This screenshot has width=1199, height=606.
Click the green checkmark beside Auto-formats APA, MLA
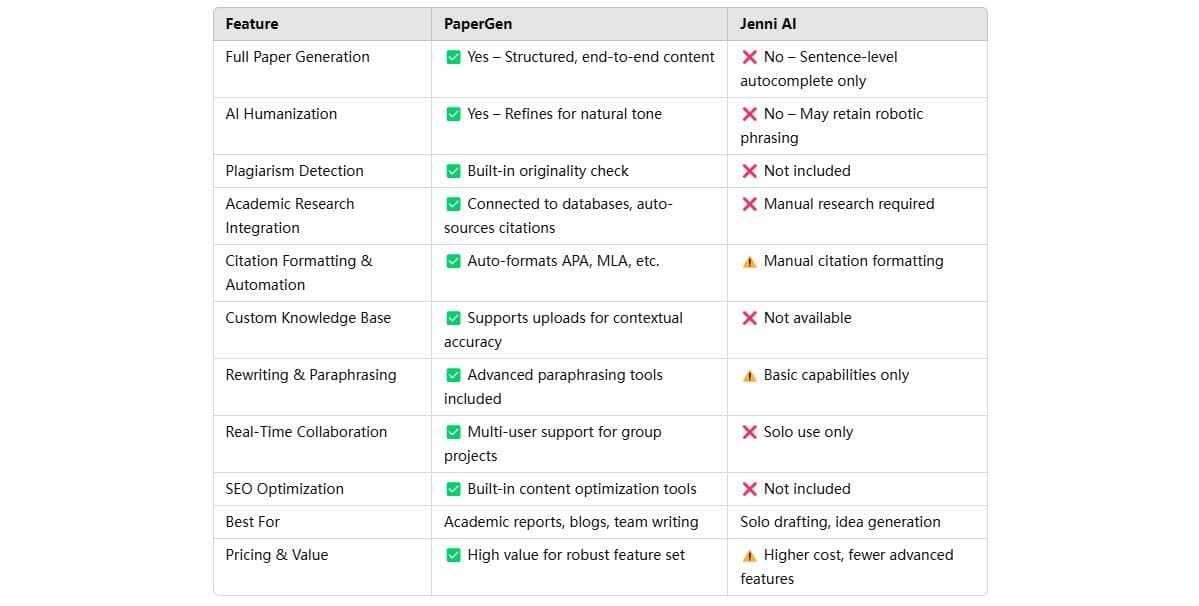pos(453,261)
